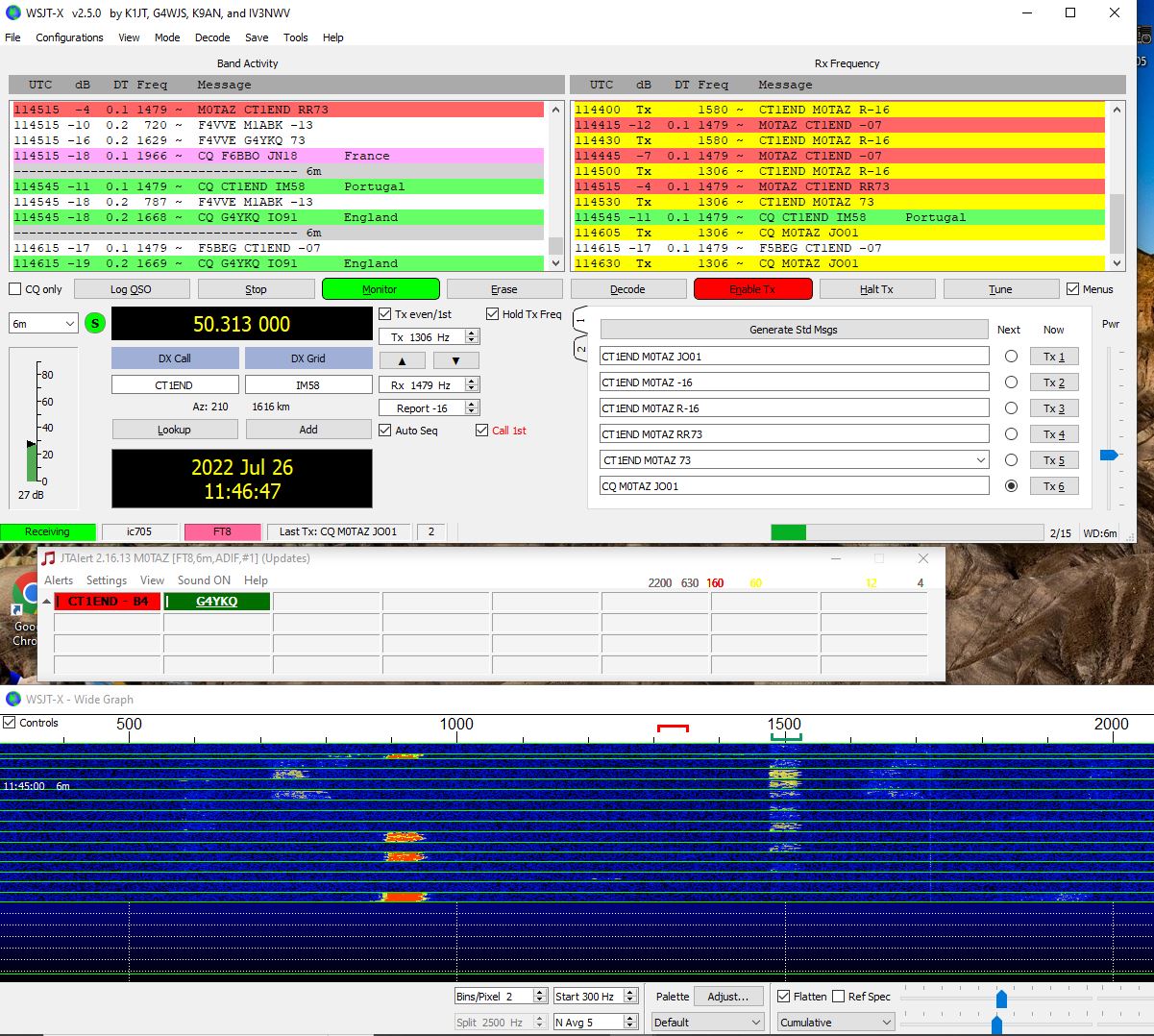This screenshot has width=1154, height=1036.
Task: Click the WSJT-X globe icon on Wide Graph
Action: click(x=12, y=700)
